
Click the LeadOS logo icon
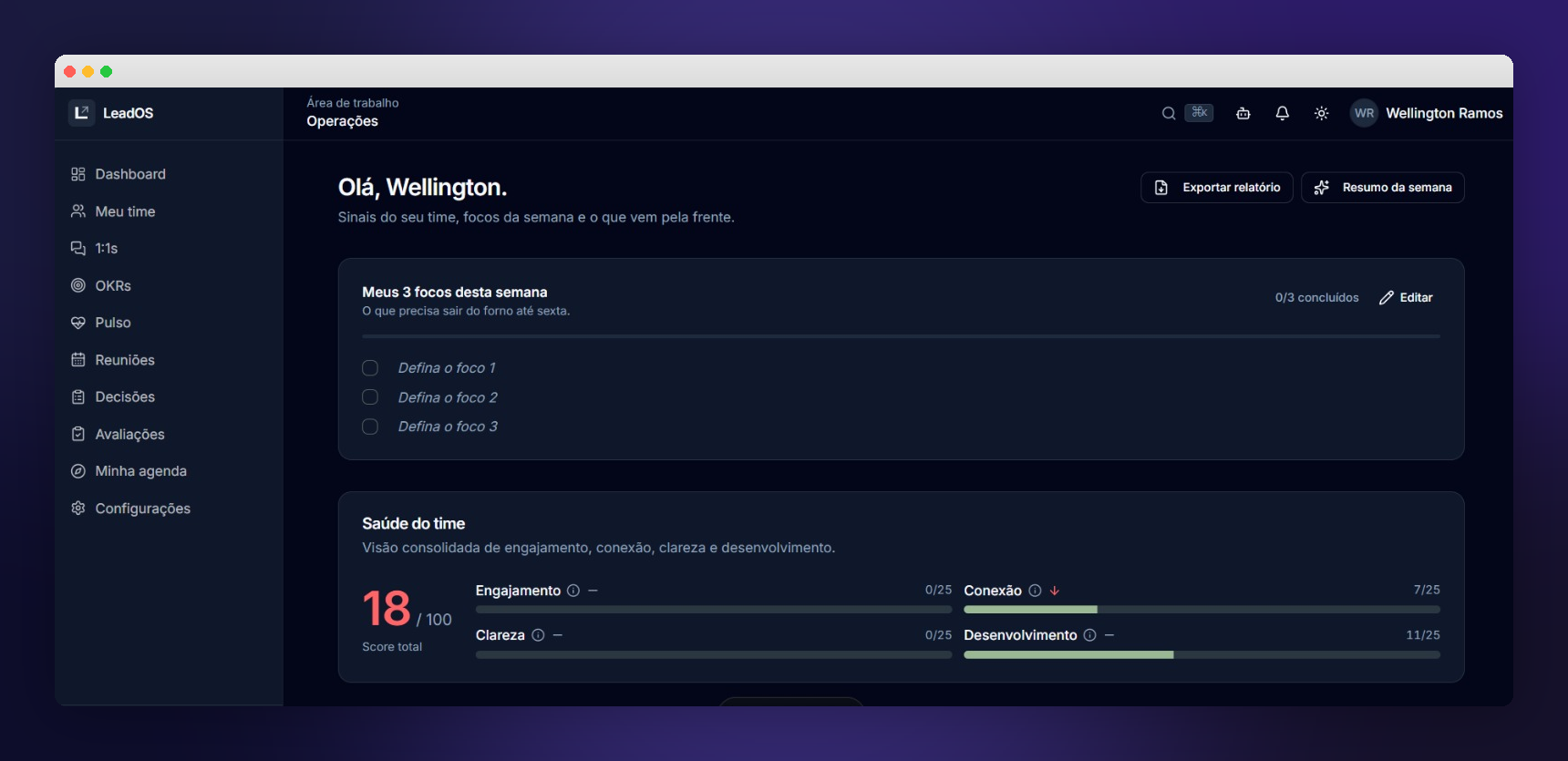pos(81,112)
